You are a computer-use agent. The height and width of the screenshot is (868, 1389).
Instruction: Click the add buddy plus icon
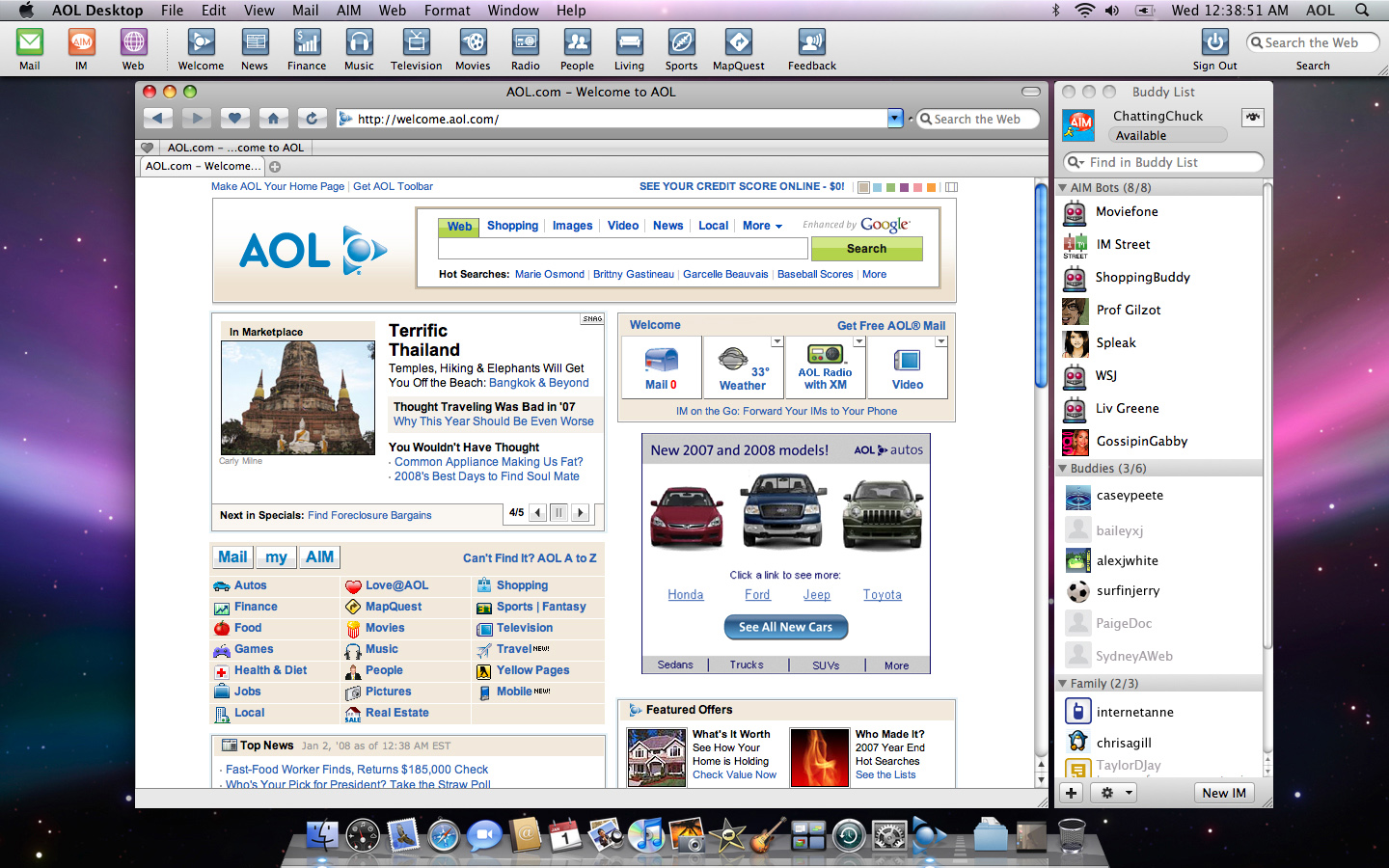click(1071, 792)
